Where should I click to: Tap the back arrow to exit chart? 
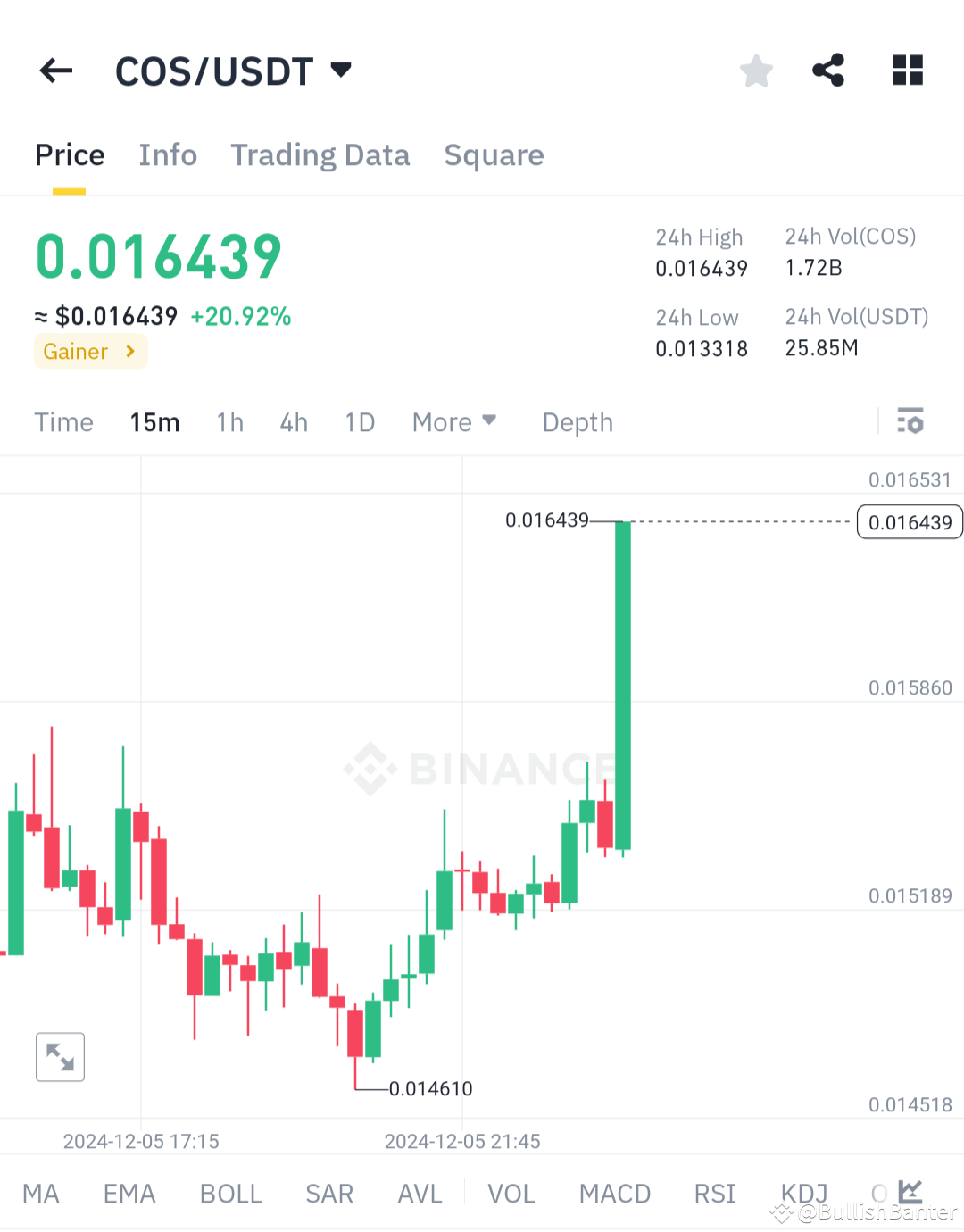coord(55,71)
